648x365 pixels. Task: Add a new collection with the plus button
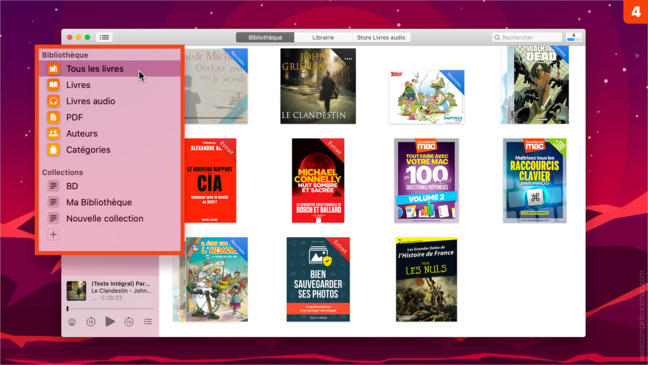click(x=53, y=234)
